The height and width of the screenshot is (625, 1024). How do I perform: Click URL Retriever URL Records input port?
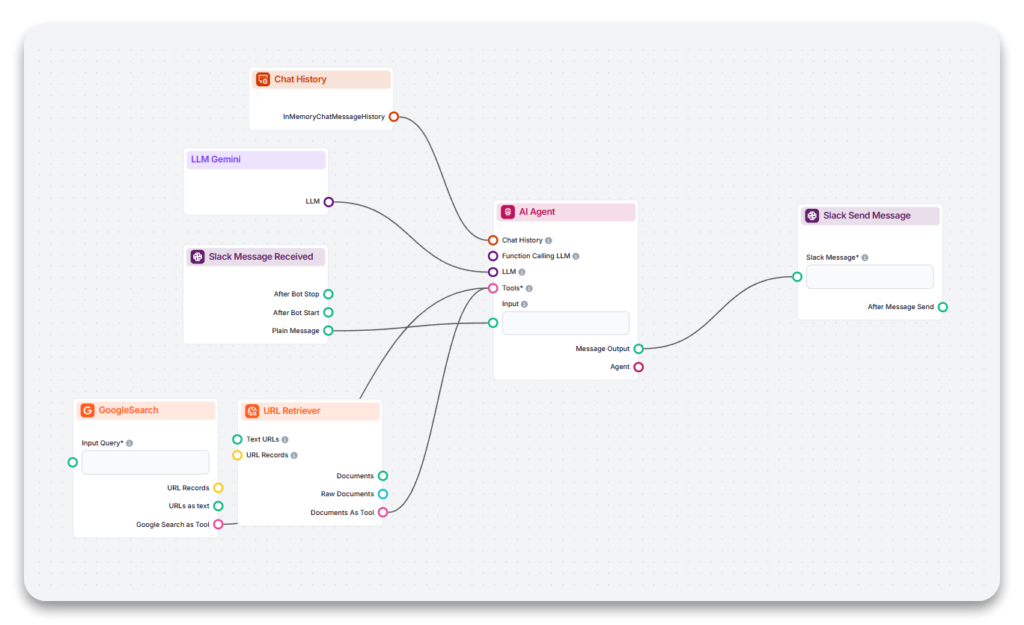237,455
